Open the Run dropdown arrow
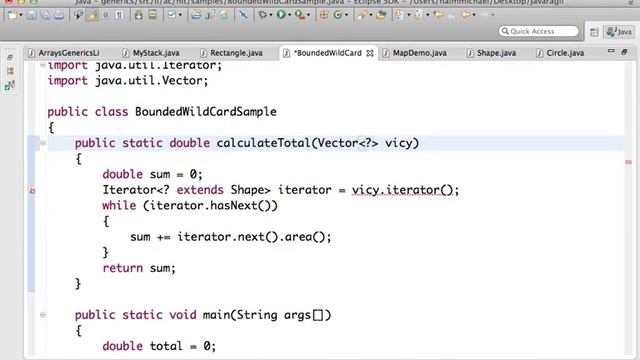Image resolution: width=640 pixels, height=360 pixels. tap(289, 15)
